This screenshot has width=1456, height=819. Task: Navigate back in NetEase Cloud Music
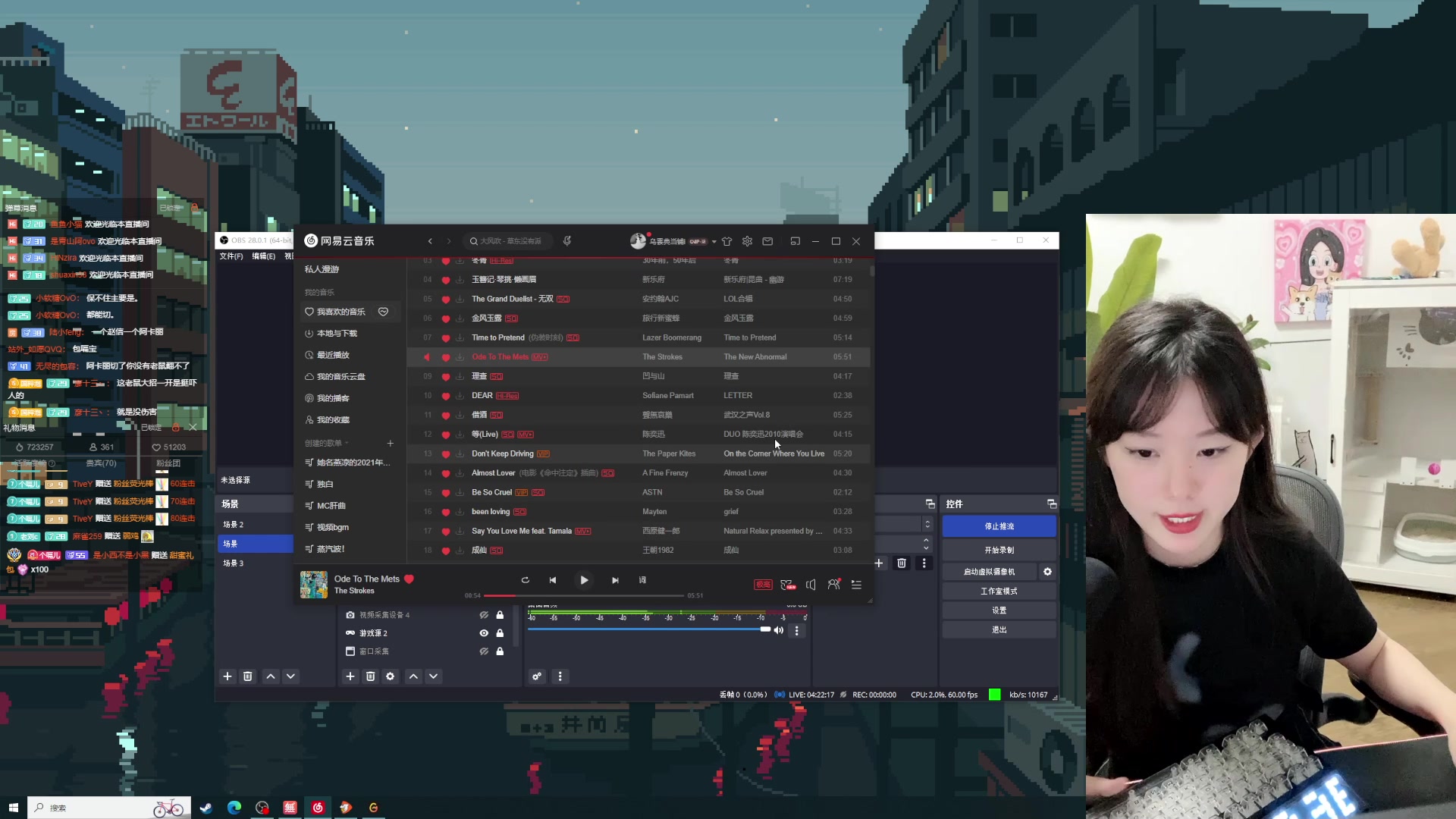pos(430,241)
